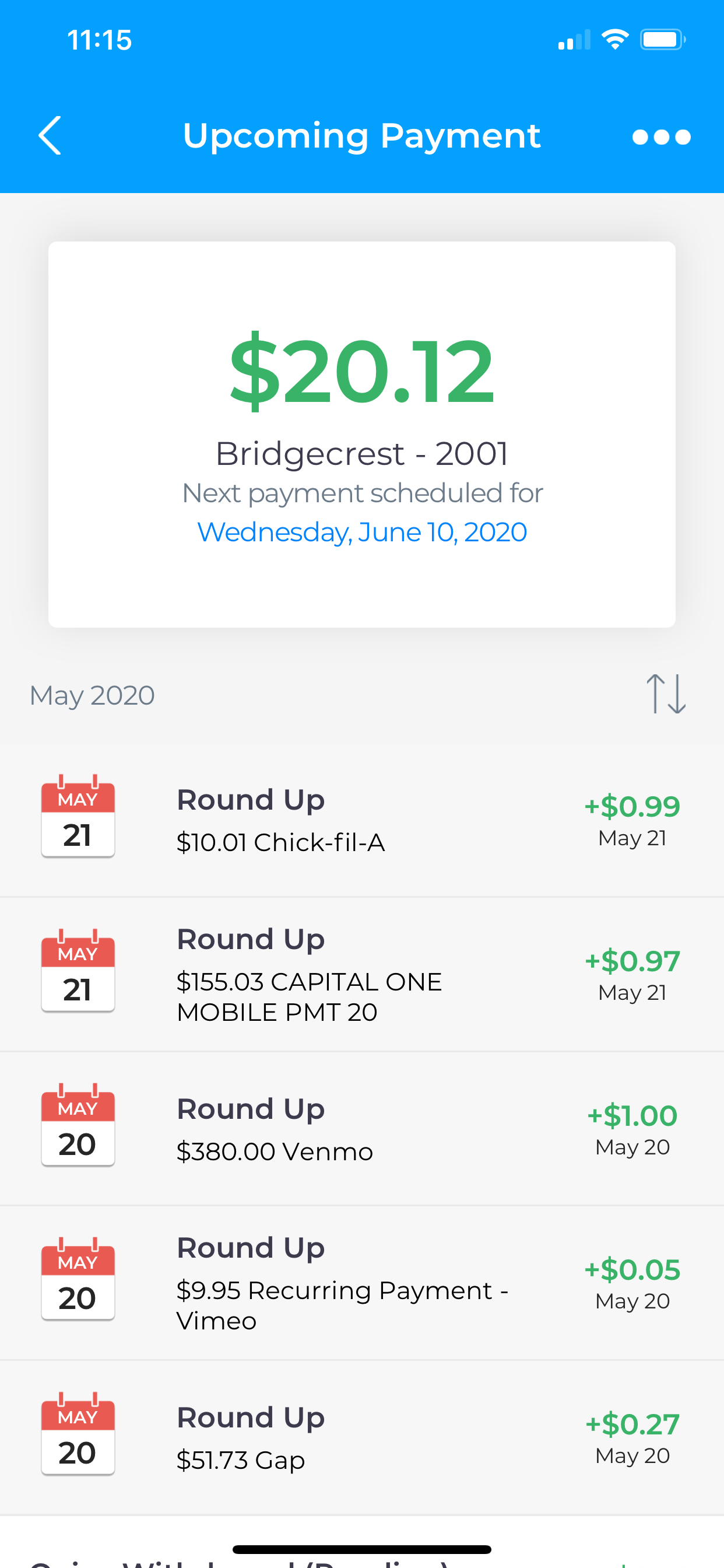Open the $51.73 Gap round up entry
Image resolution: width=724 pixels, height=1568 pixels.
[x=240, y=1460]
